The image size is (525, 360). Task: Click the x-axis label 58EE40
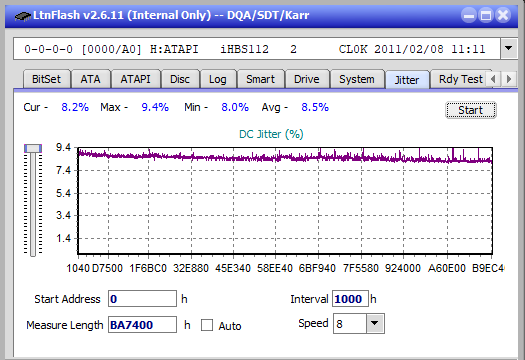pyautogui.click(x=275, y=268)
